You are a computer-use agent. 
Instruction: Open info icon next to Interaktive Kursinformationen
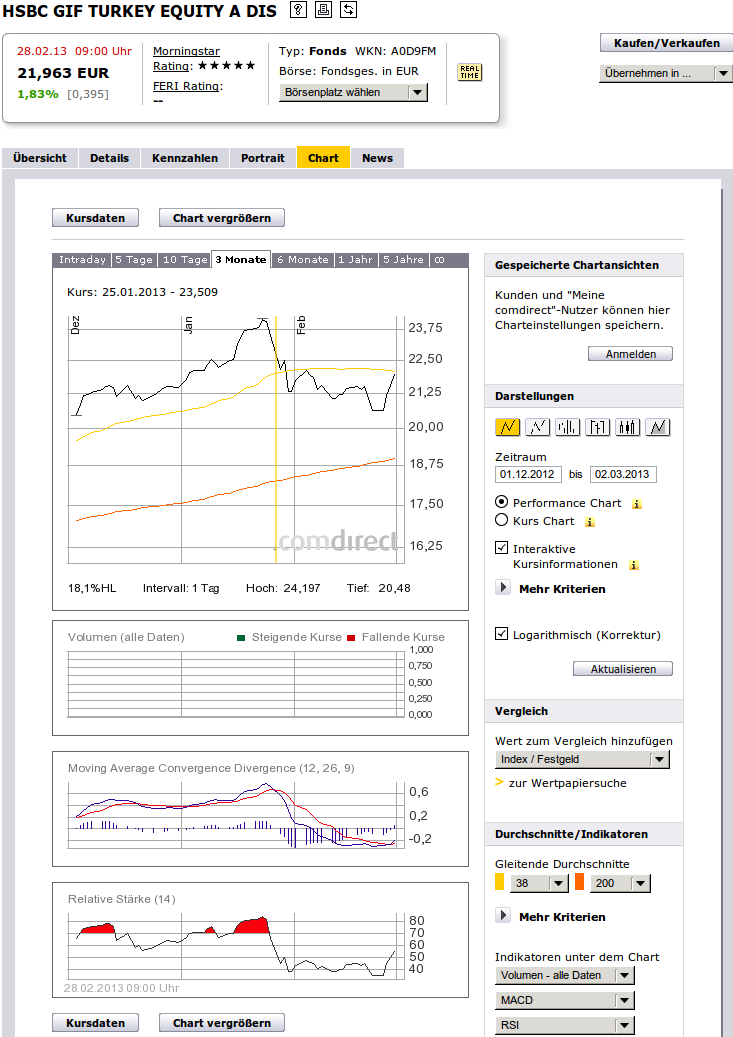[633, 565]
